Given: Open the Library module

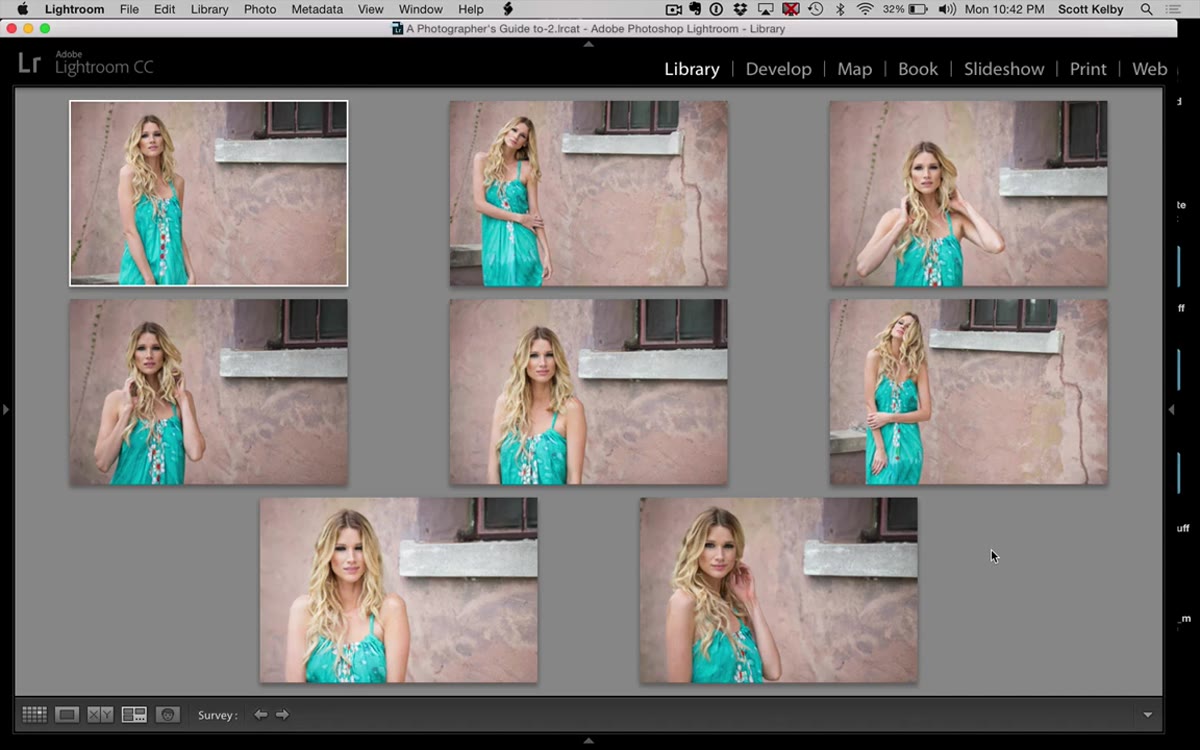Looking at the screenshot, I should (692, 69).
